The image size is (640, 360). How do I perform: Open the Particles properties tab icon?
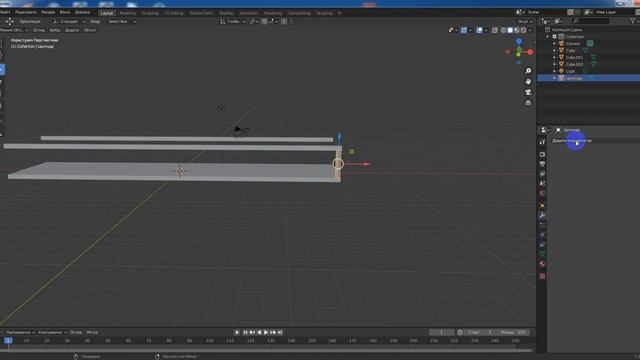[x=542, y=225]
